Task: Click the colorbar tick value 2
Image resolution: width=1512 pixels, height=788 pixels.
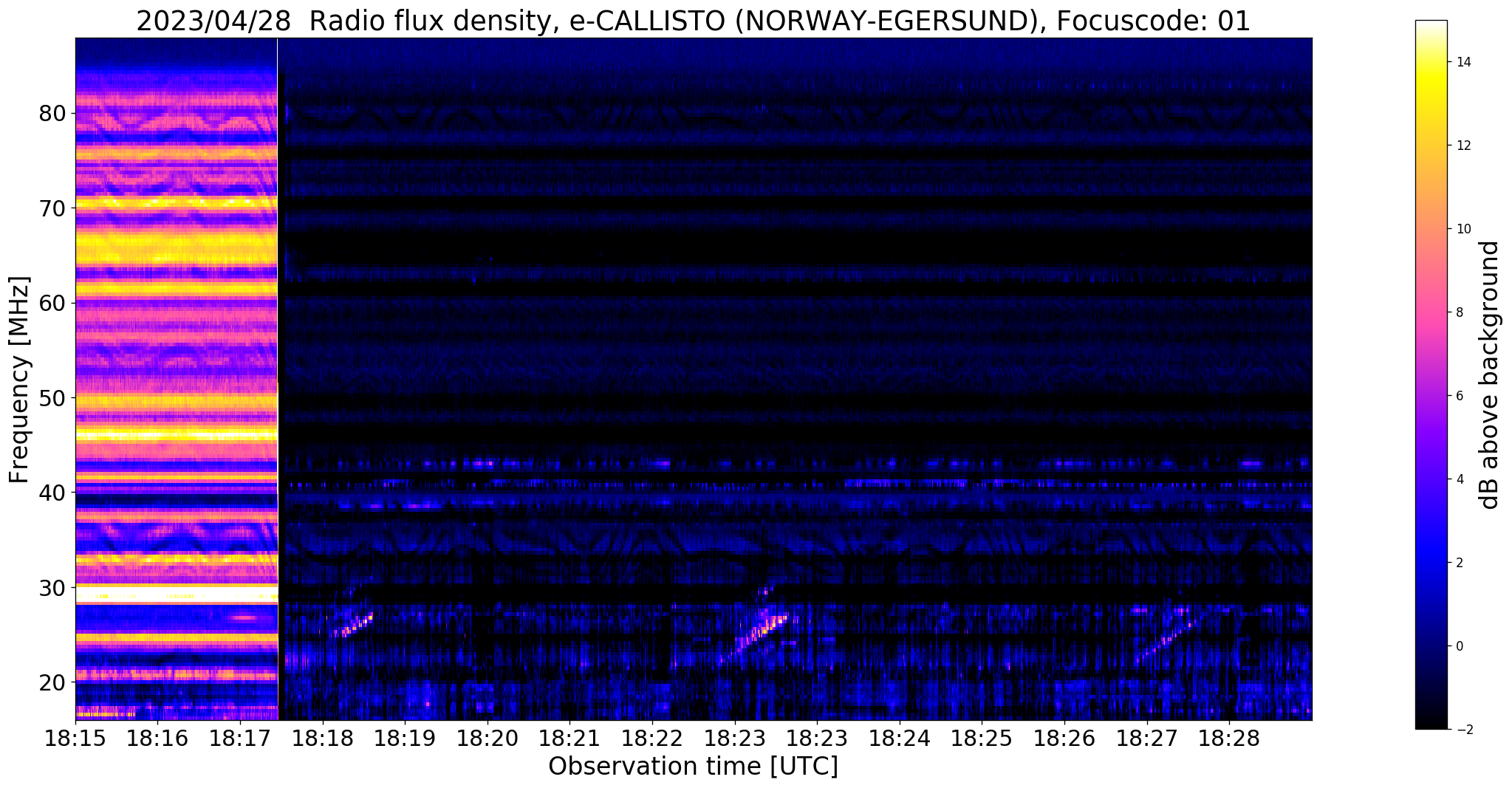Action: point(1460,563)
